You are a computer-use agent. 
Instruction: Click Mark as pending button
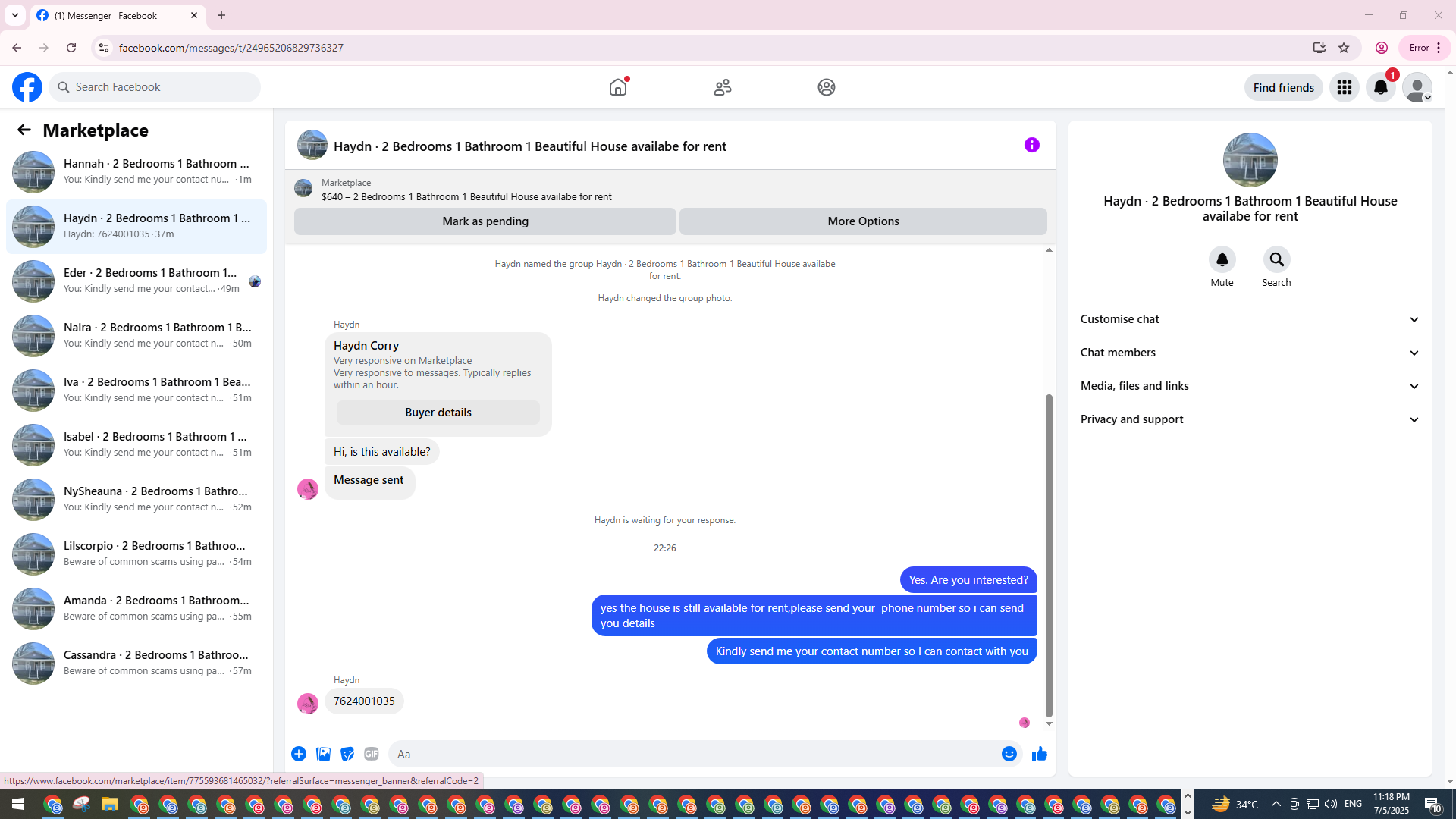485,221
